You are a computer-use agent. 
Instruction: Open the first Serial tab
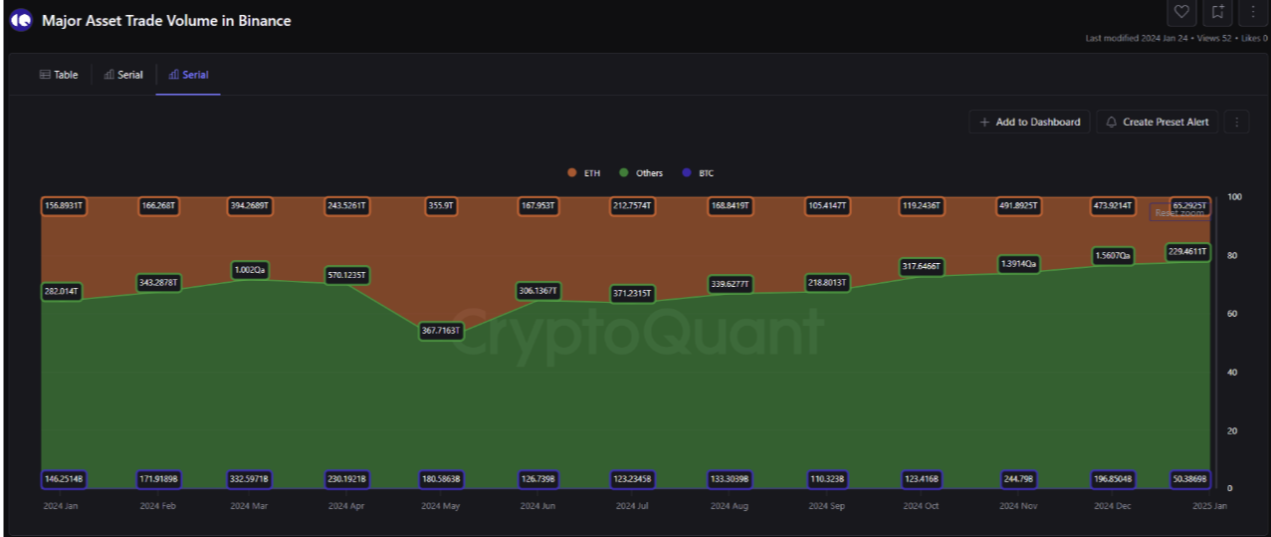[x=123, y=75]
